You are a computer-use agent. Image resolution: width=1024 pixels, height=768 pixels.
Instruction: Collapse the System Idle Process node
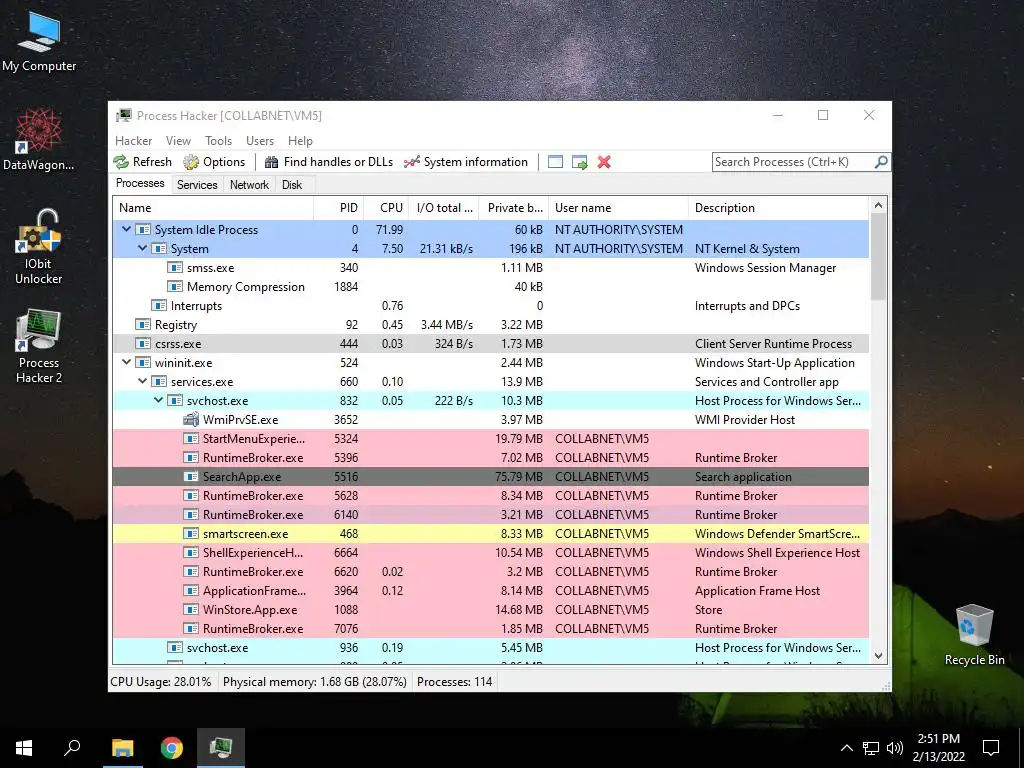(x=127, y=229)
